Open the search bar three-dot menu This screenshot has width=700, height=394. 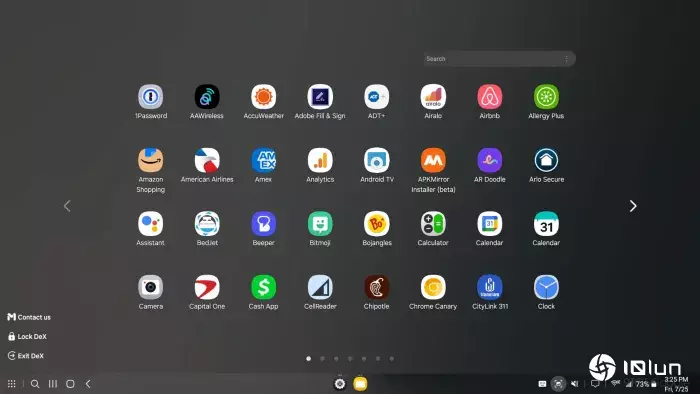coord(567,59)
